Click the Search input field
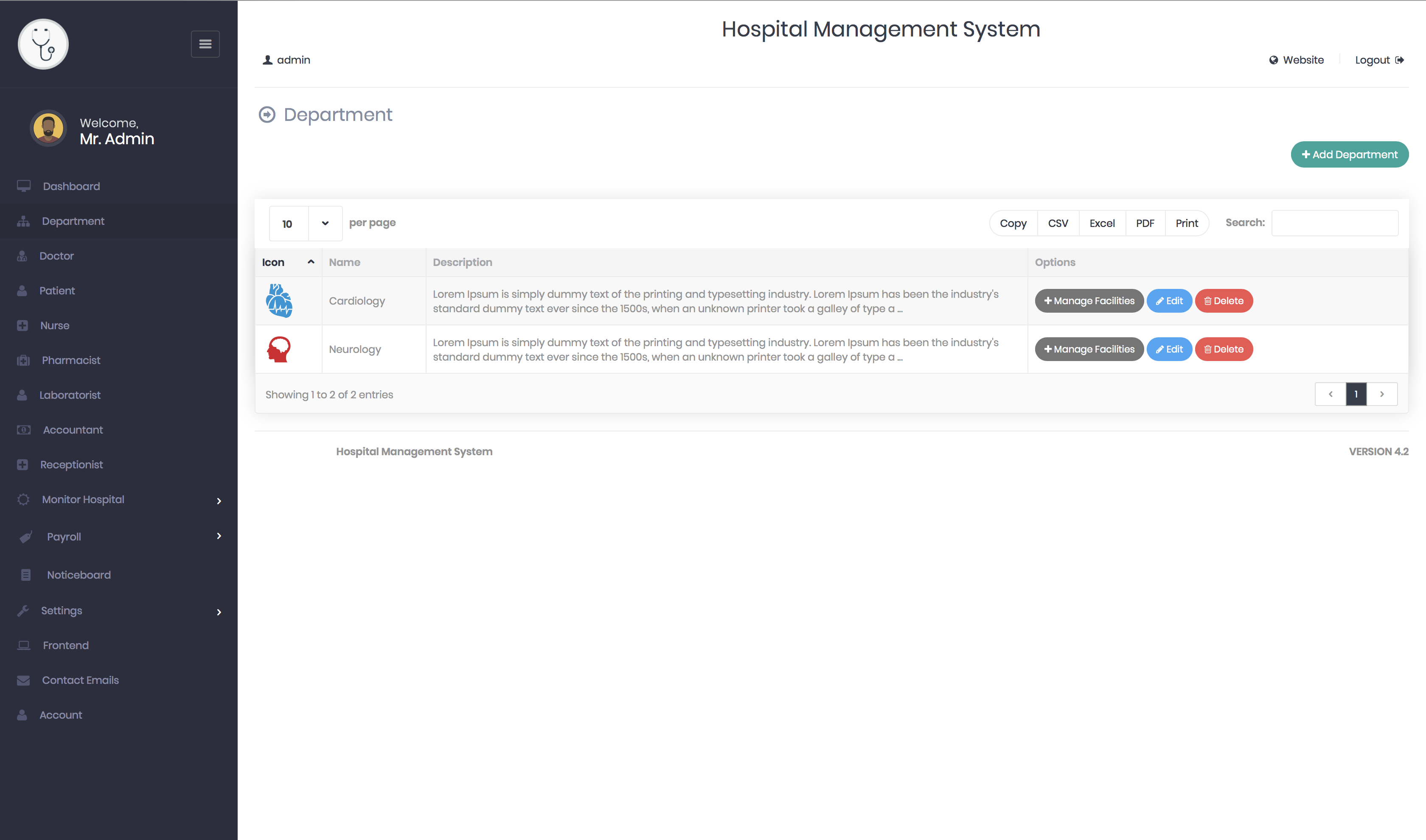1426x840 pixels. 1334,223
